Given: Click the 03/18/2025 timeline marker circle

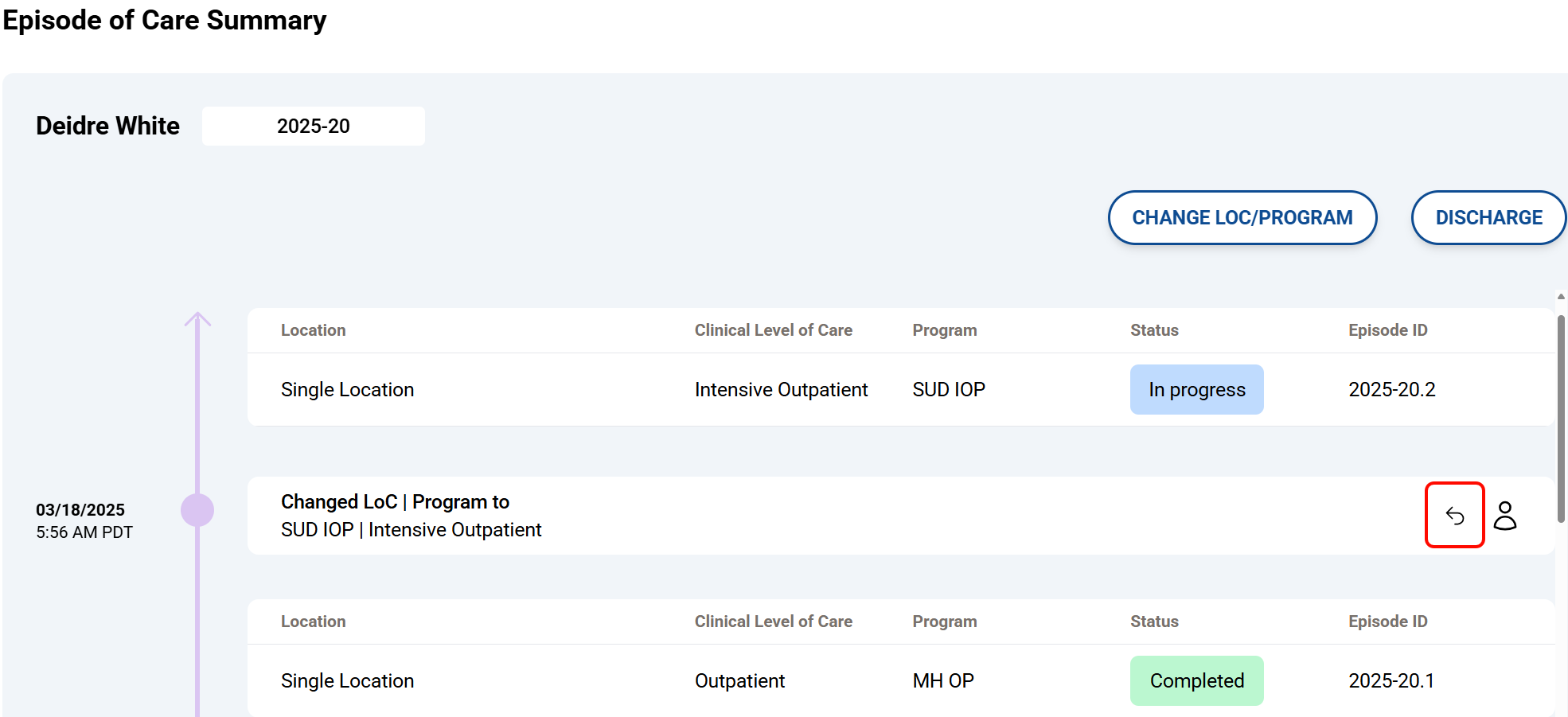Looking at the screenshot, I should pyautogui.click(x=197, y=510).
